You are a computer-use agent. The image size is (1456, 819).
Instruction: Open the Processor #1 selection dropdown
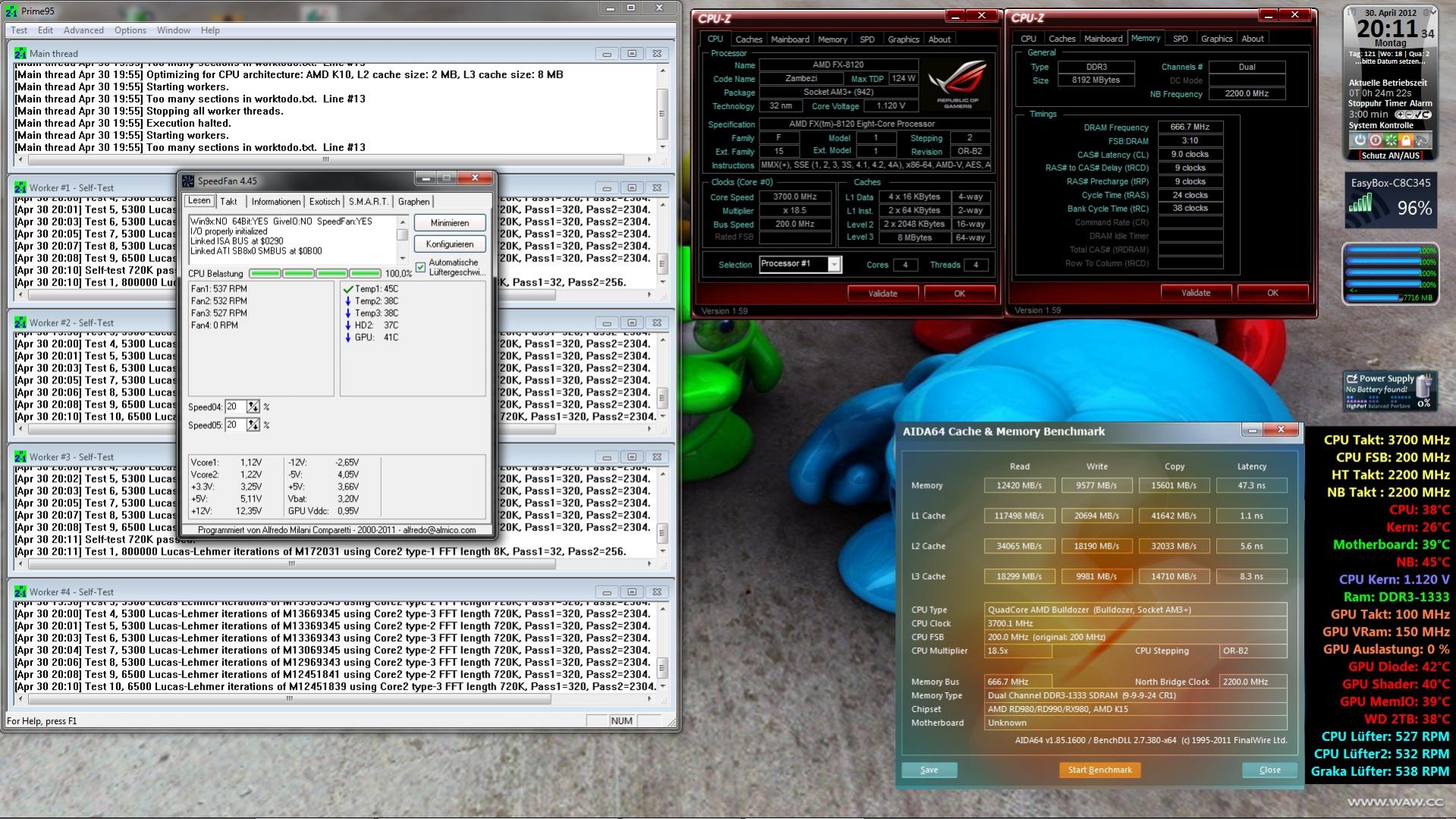point(834,264)
